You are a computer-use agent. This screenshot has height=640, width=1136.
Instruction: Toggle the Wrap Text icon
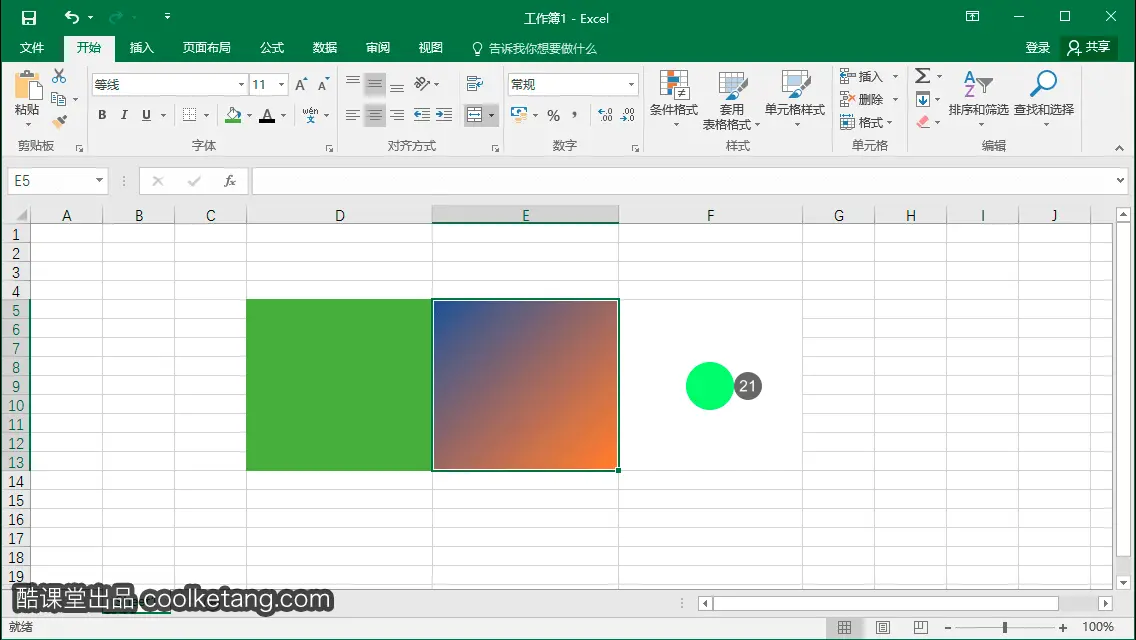click(x=475, y=84)
